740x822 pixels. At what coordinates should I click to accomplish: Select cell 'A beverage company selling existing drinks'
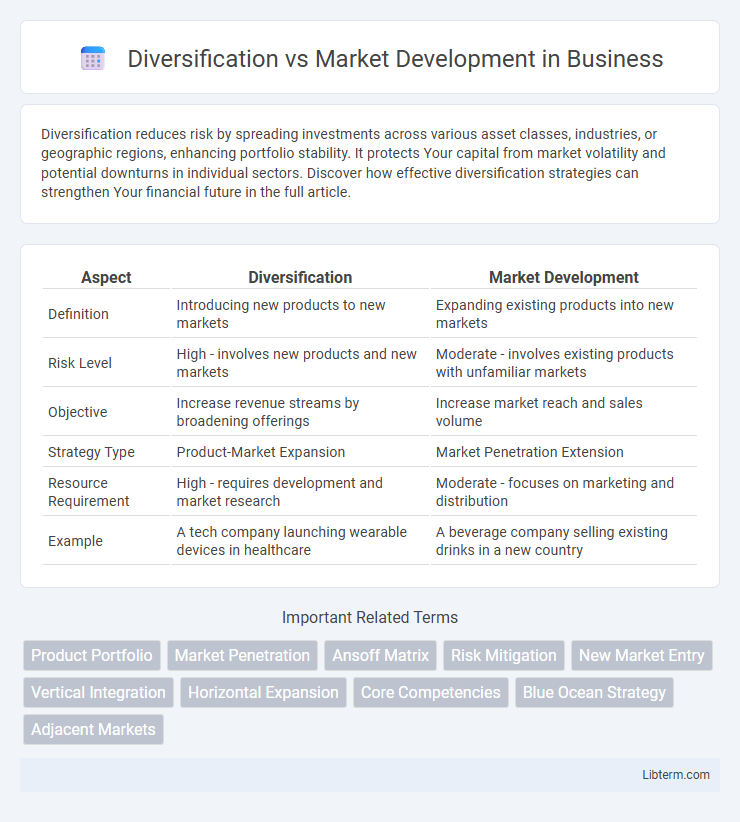pos(564,541)
